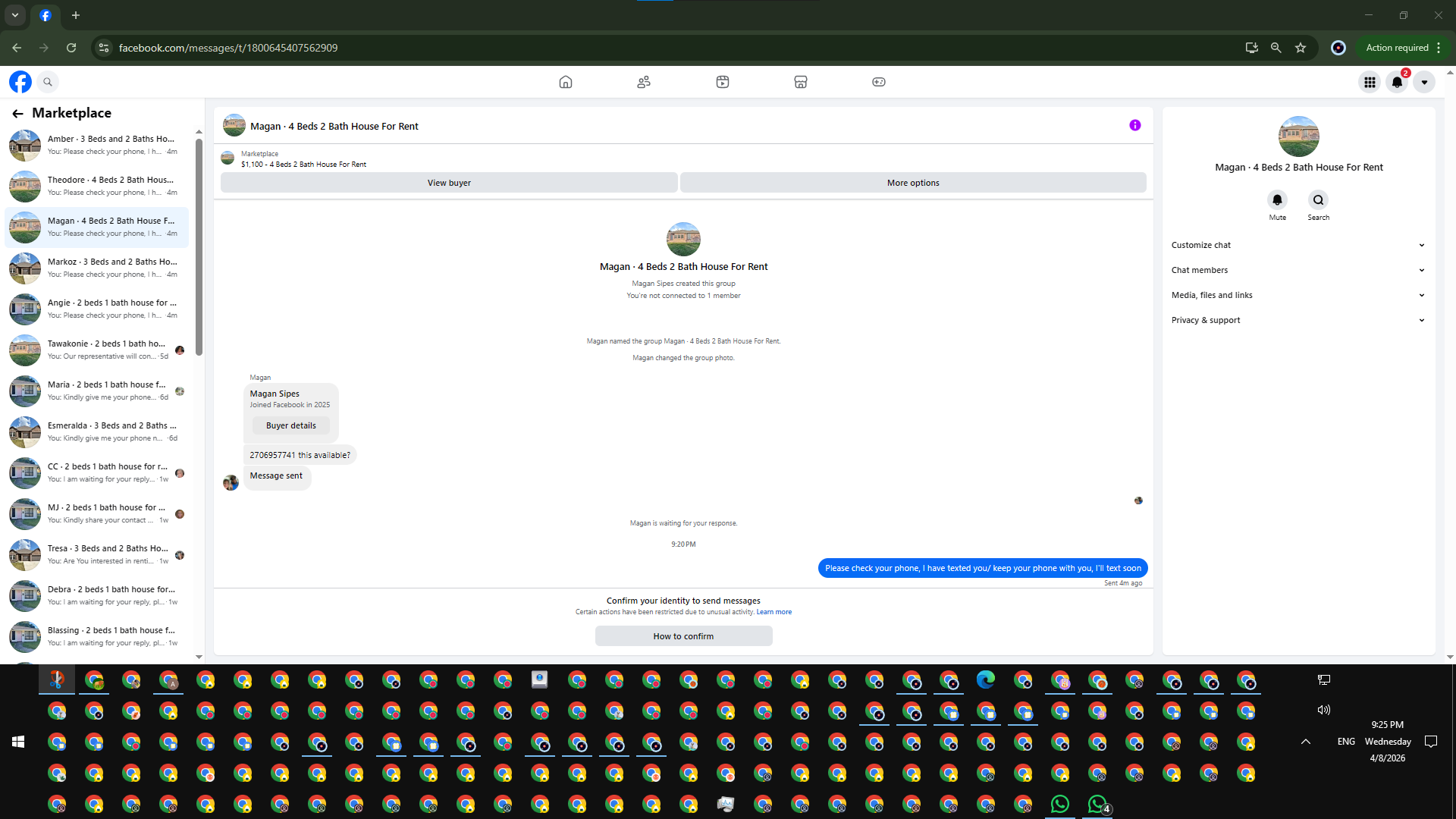1456x819 pixels.
Task: Click the How to confirm button
Action: [x=683, y=636]
